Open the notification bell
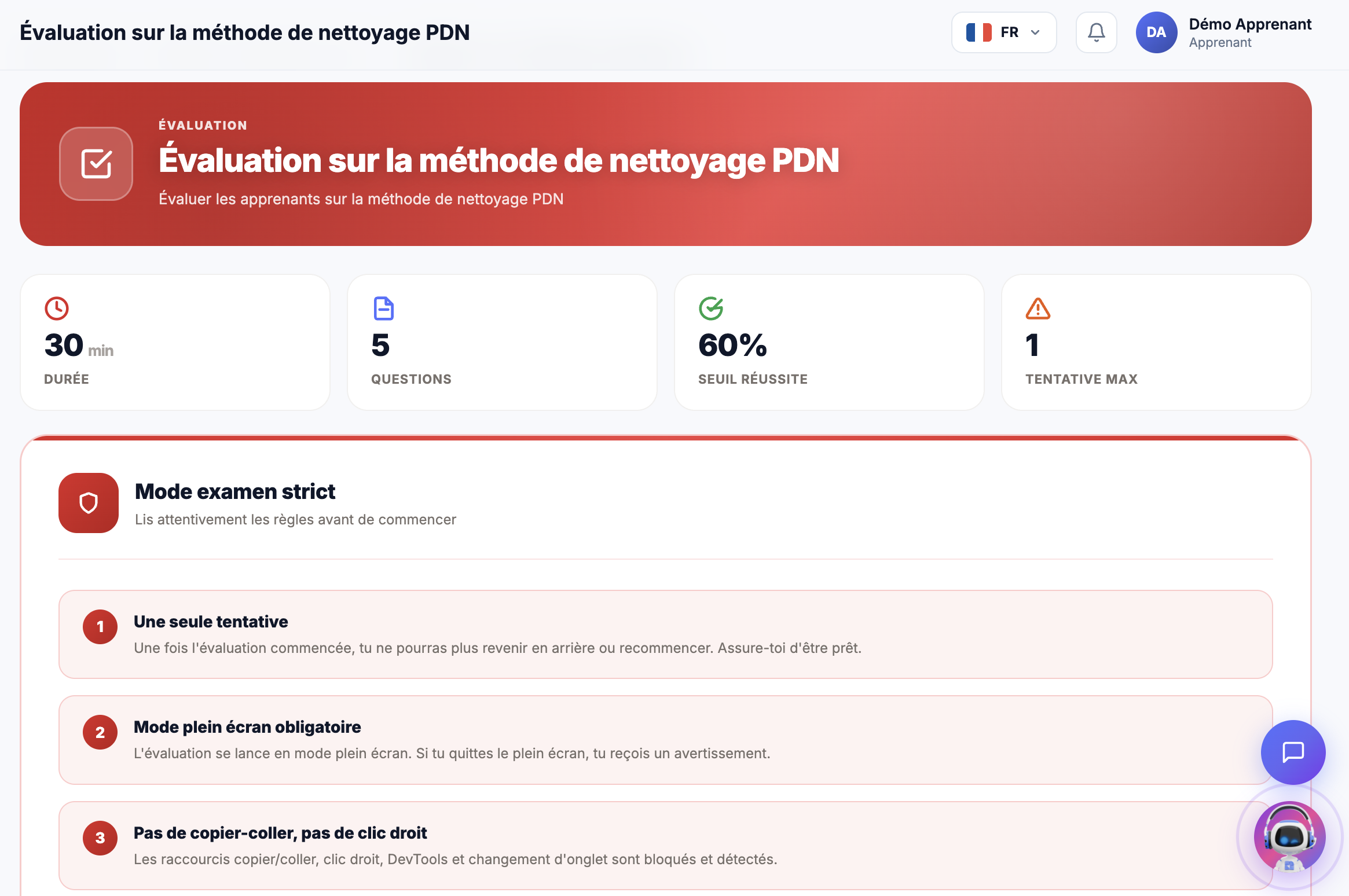Screen dimensions: 1349x896 (1096, 32)
